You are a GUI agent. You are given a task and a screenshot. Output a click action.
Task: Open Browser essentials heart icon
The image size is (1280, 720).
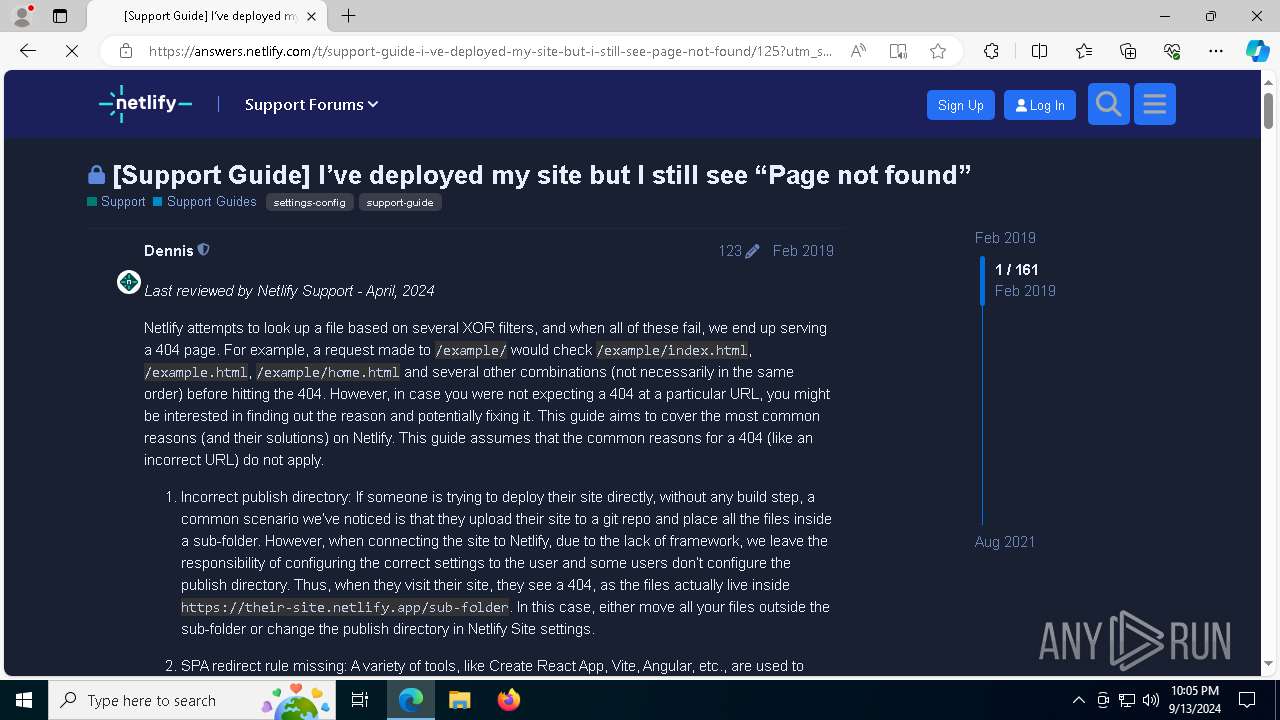tap(1172, 51)
